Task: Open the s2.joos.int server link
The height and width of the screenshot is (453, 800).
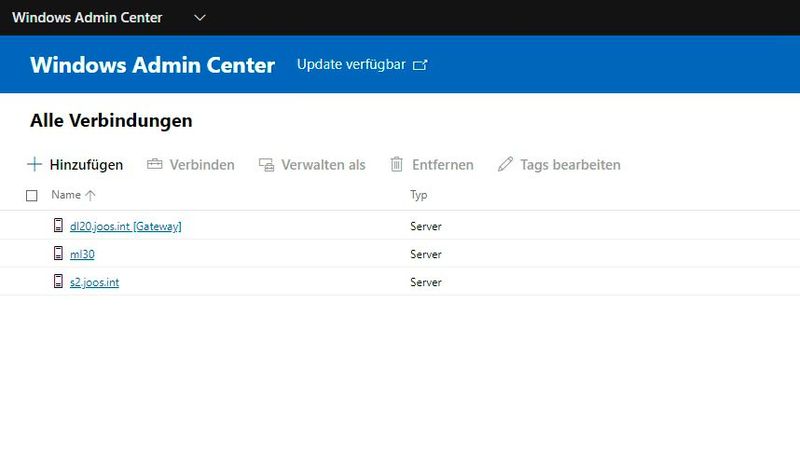Action: coord(94,282)
